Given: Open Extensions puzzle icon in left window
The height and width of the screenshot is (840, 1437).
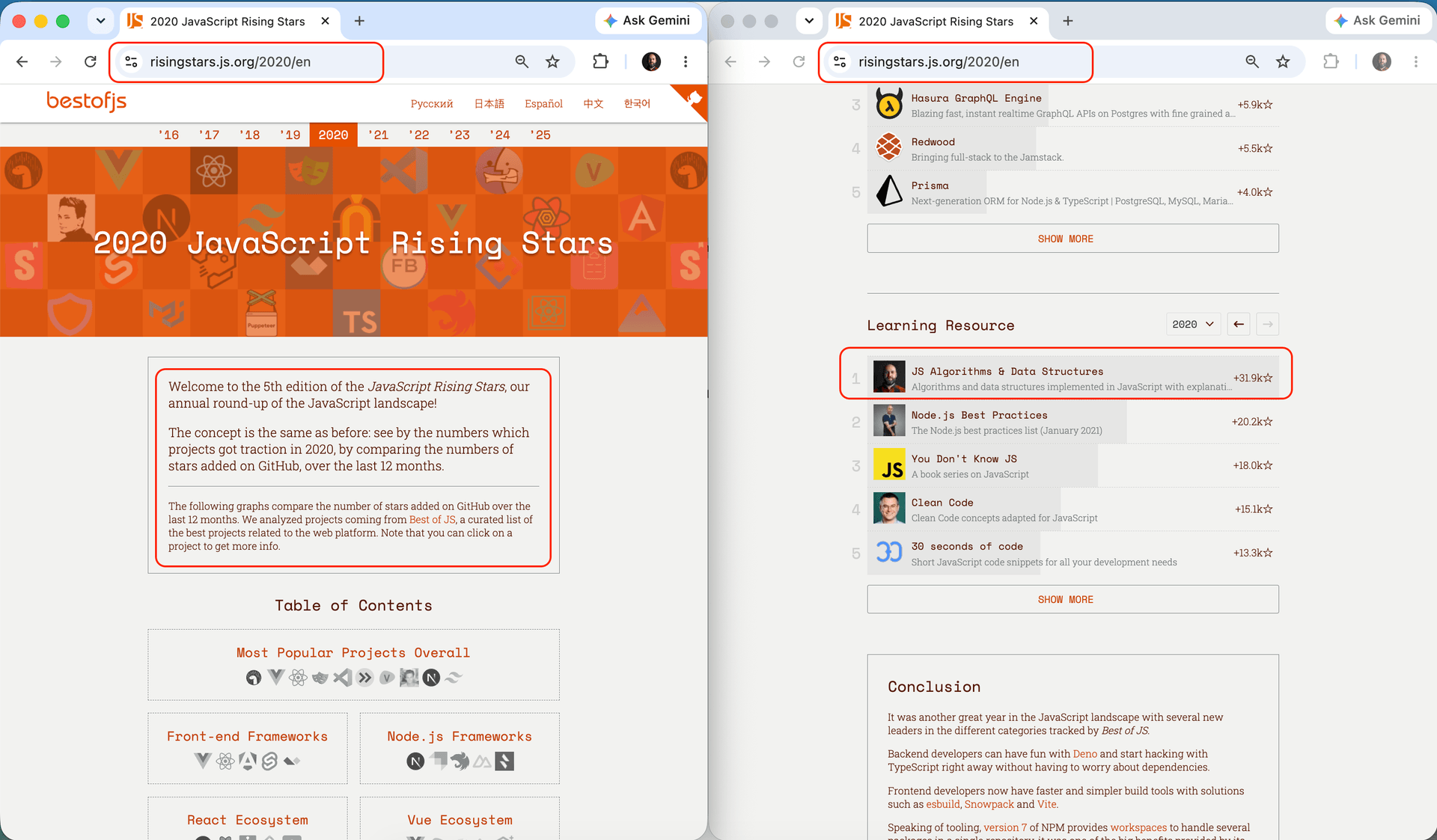Looking at the screenshot, I should pyautogui.click(x=600, y=62).
